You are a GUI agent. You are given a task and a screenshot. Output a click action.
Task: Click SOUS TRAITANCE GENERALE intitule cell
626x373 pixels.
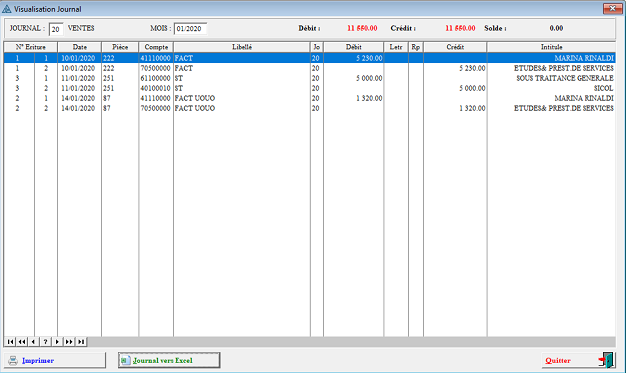coord(565,78)
